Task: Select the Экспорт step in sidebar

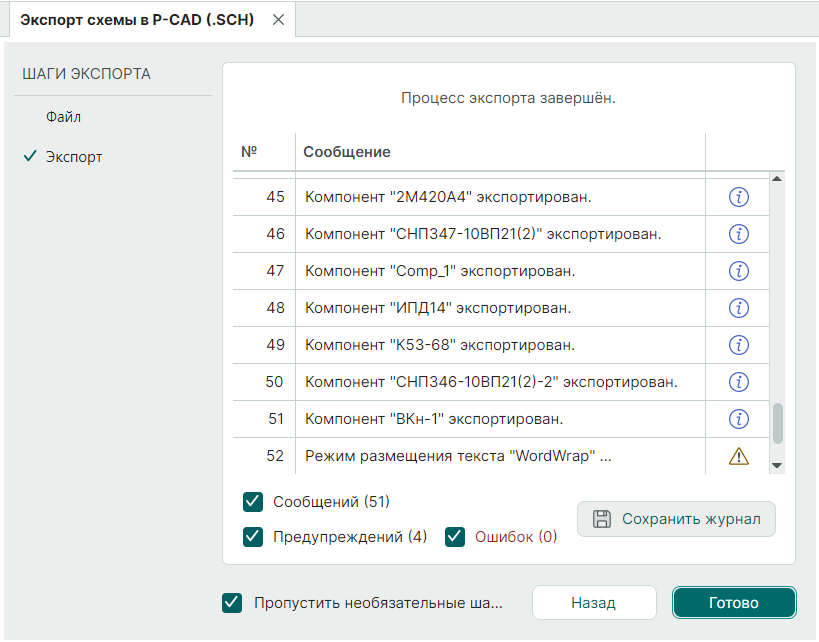Action: coord(73,157)
